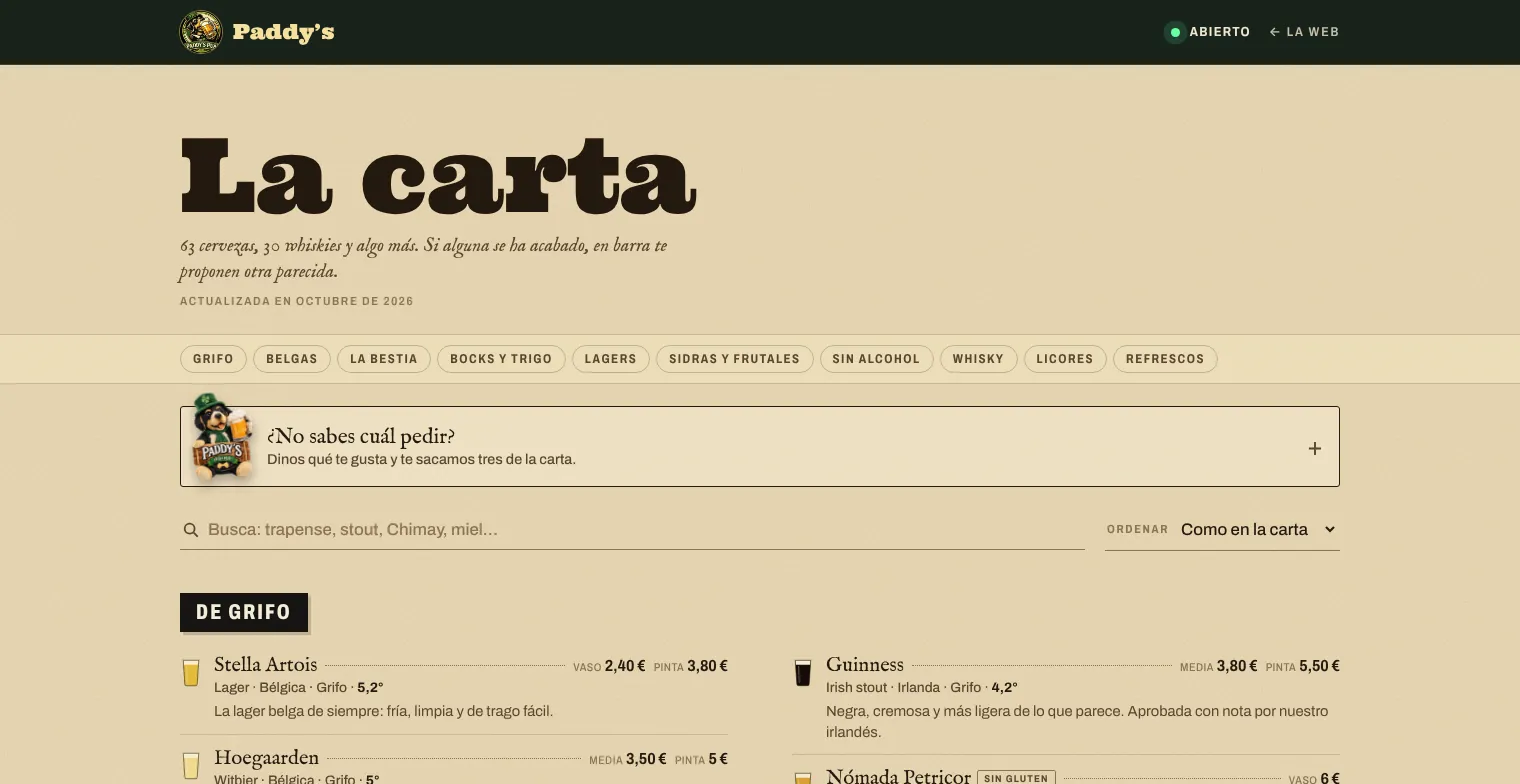Jump to the Belgas category

pyautogui.click(x=292, y=359)
